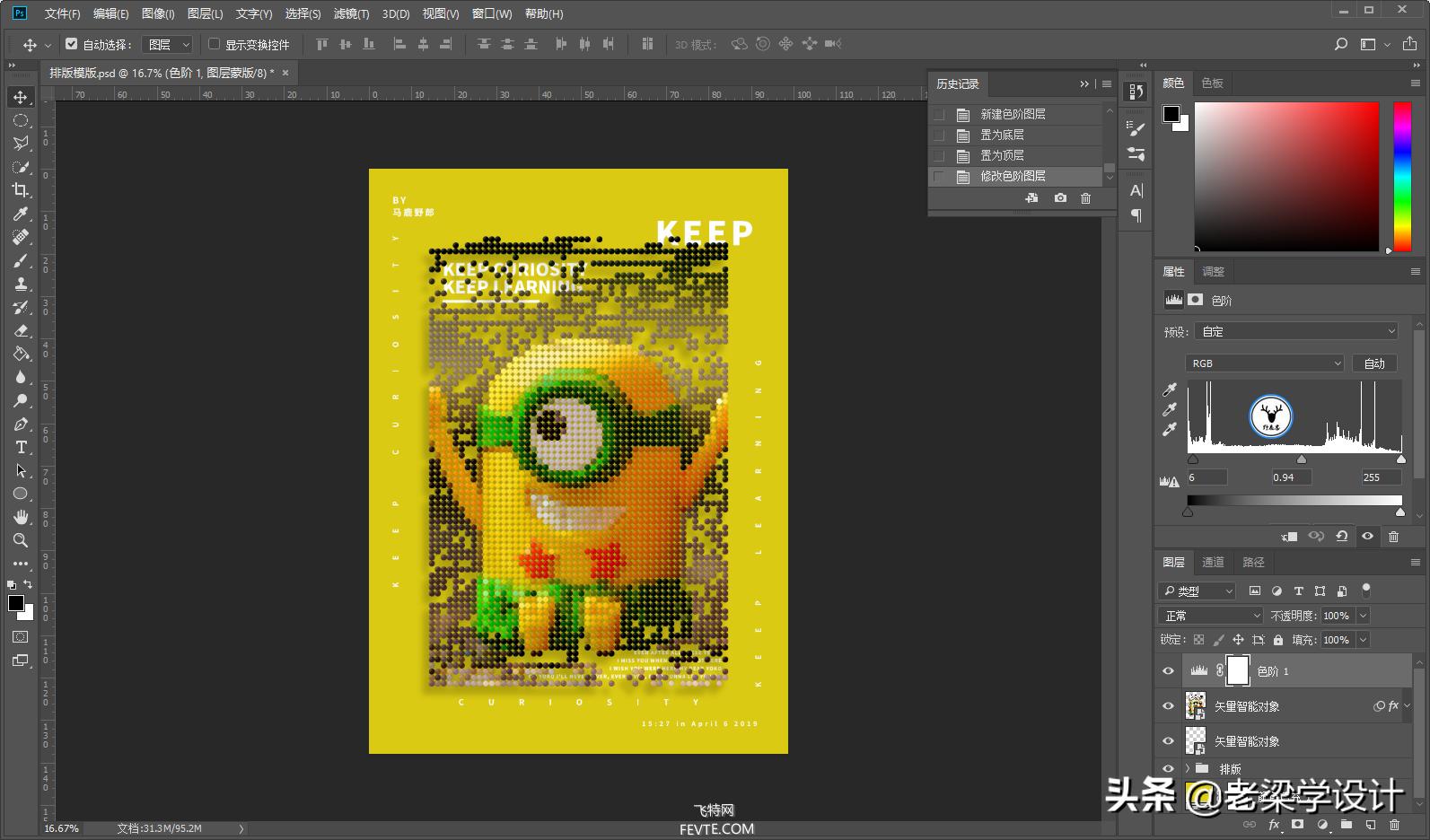
Task: Click the Levels midtone input field 0.94
Action: [1291, 477]
